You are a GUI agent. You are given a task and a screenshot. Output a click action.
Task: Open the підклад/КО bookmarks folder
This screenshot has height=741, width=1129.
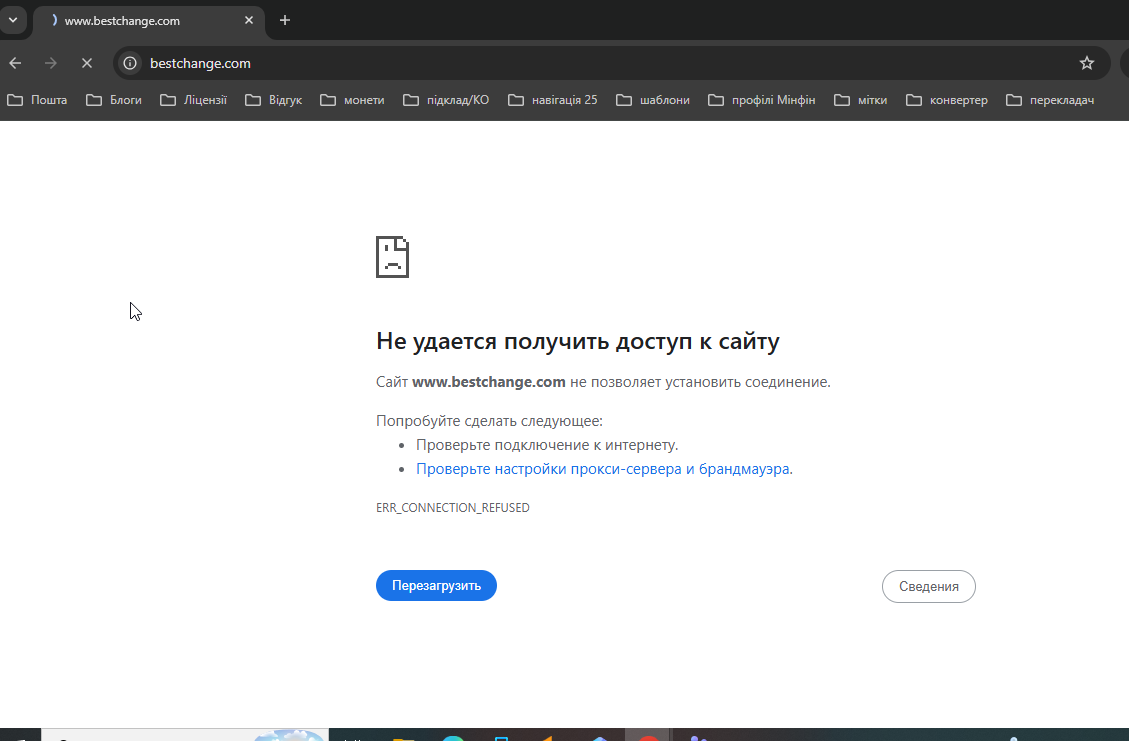[x=446, y=100]
